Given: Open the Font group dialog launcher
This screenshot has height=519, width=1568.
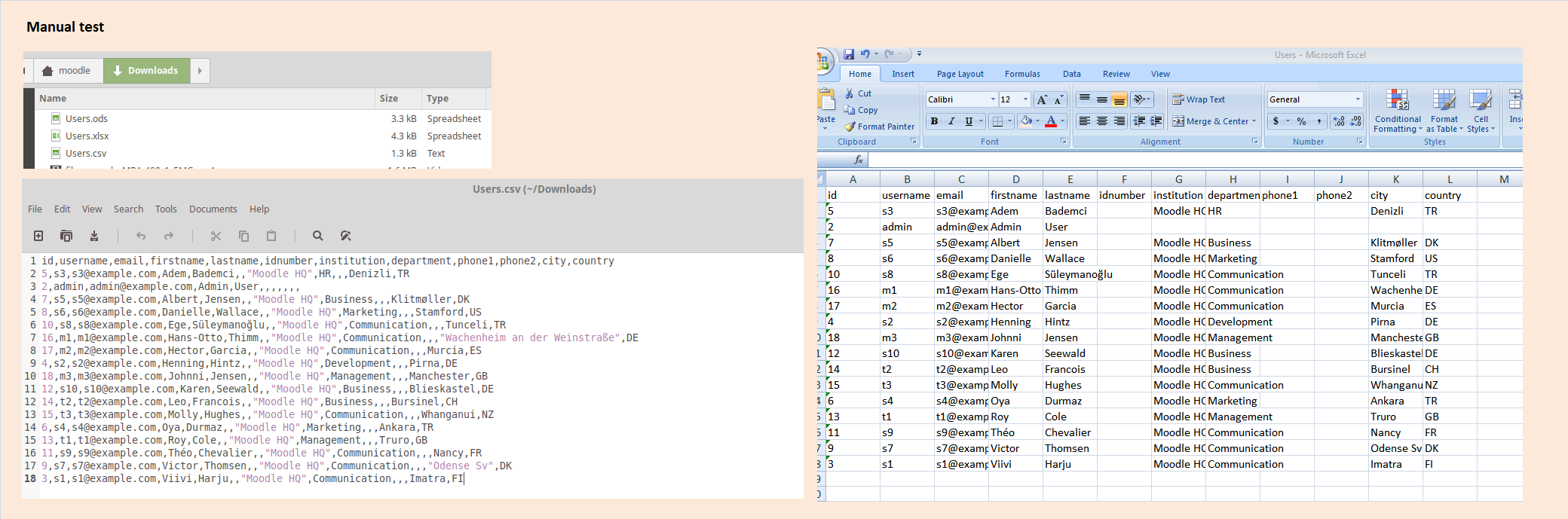Looking at the screenshot, I should (1064, 141).
